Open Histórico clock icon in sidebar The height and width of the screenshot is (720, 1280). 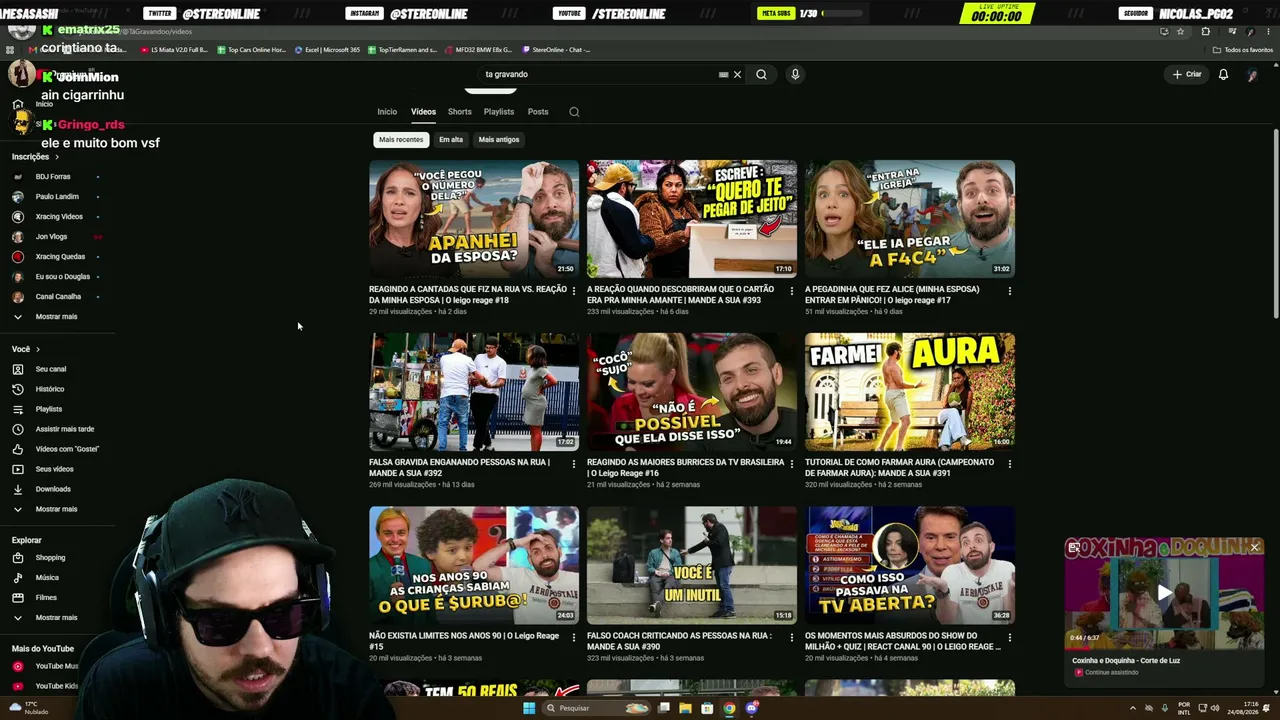point(17,389)
